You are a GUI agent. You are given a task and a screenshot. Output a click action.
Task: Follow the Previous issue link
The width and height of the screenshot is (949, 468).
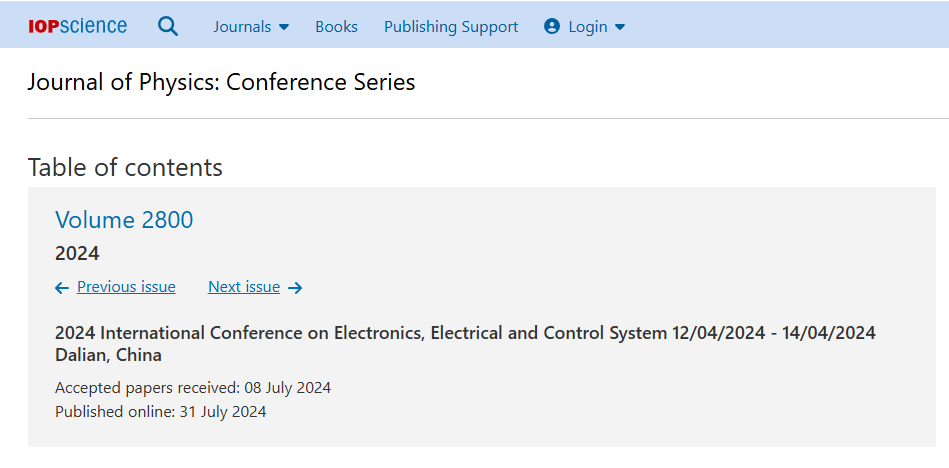coord(126,287)
